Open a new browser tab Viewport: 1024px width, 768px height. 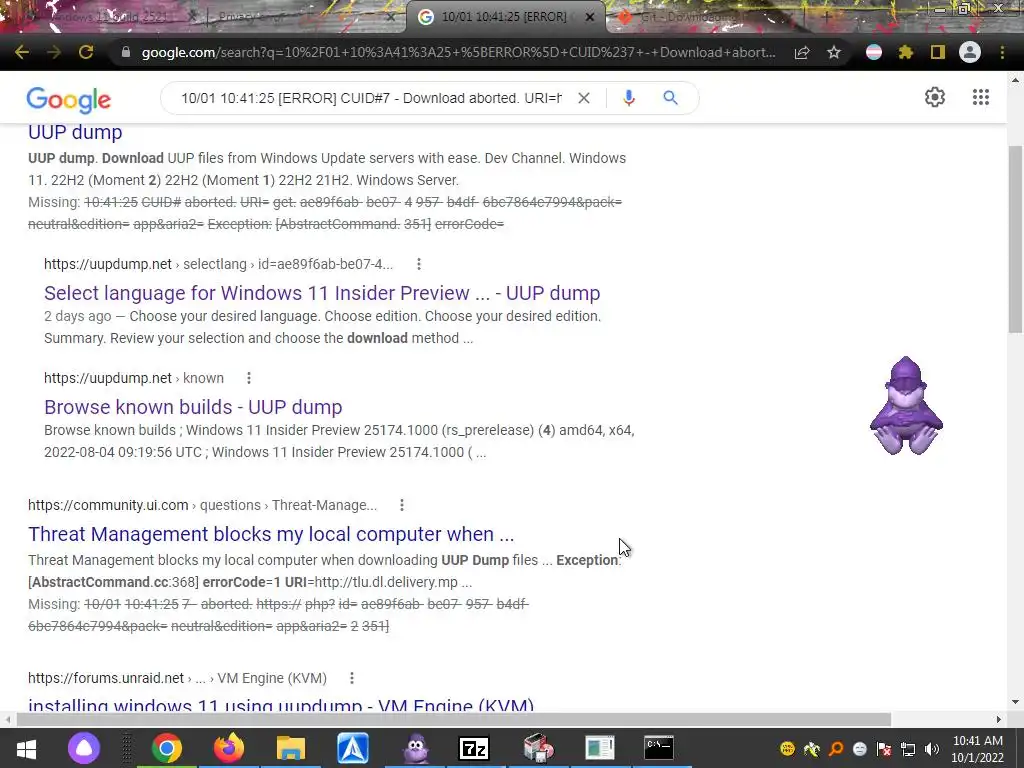(x=826, y=17)
